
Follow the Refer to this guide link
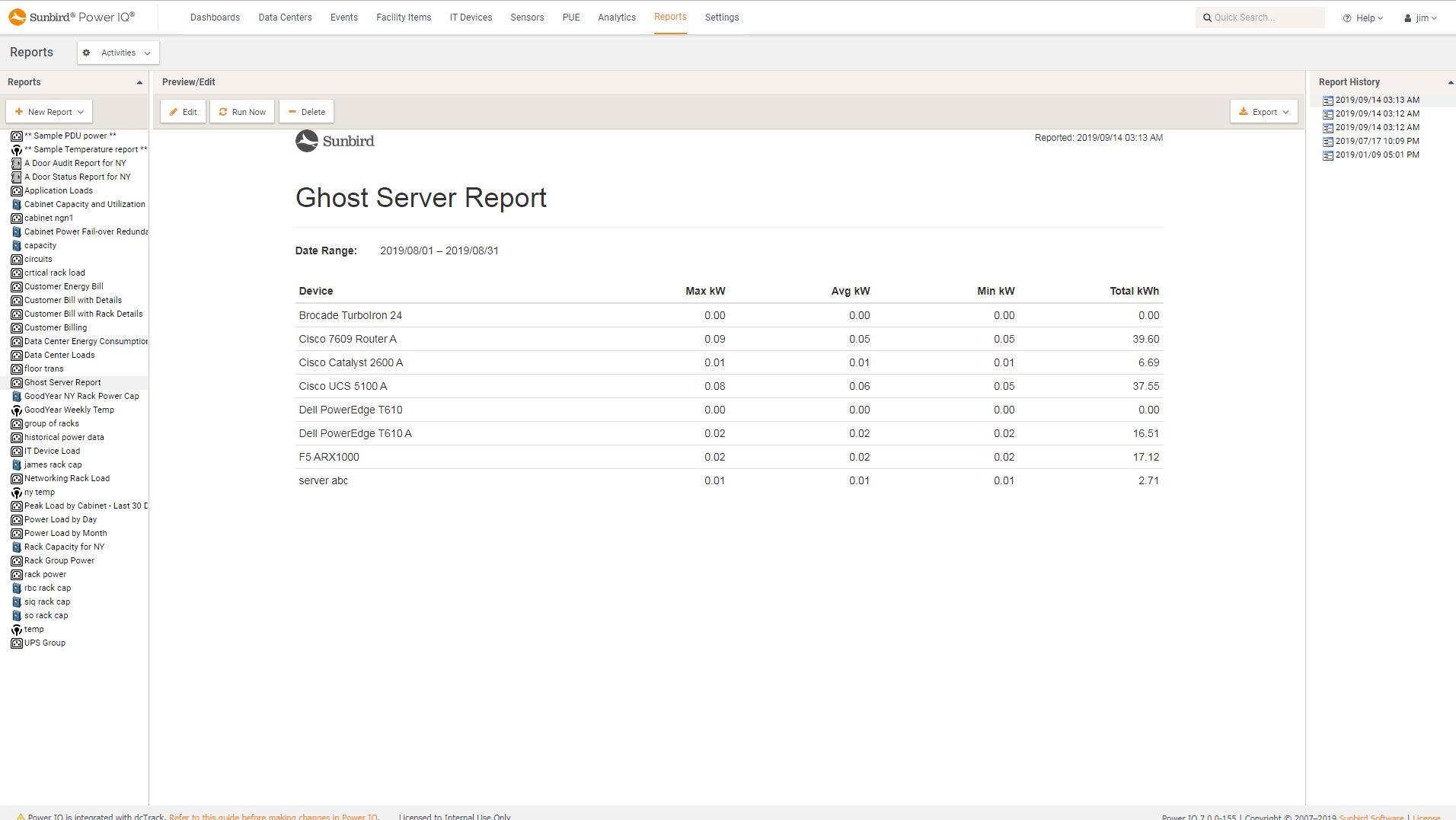pos(273,816)
